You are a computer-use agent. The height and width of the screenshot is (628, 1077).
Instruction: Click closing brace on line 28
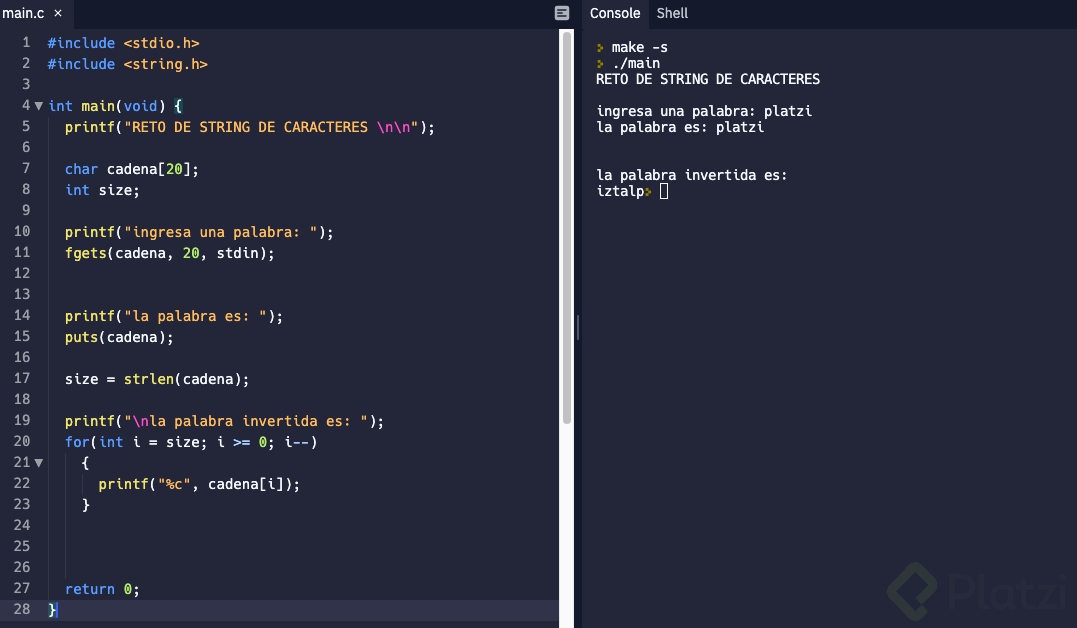52,609
